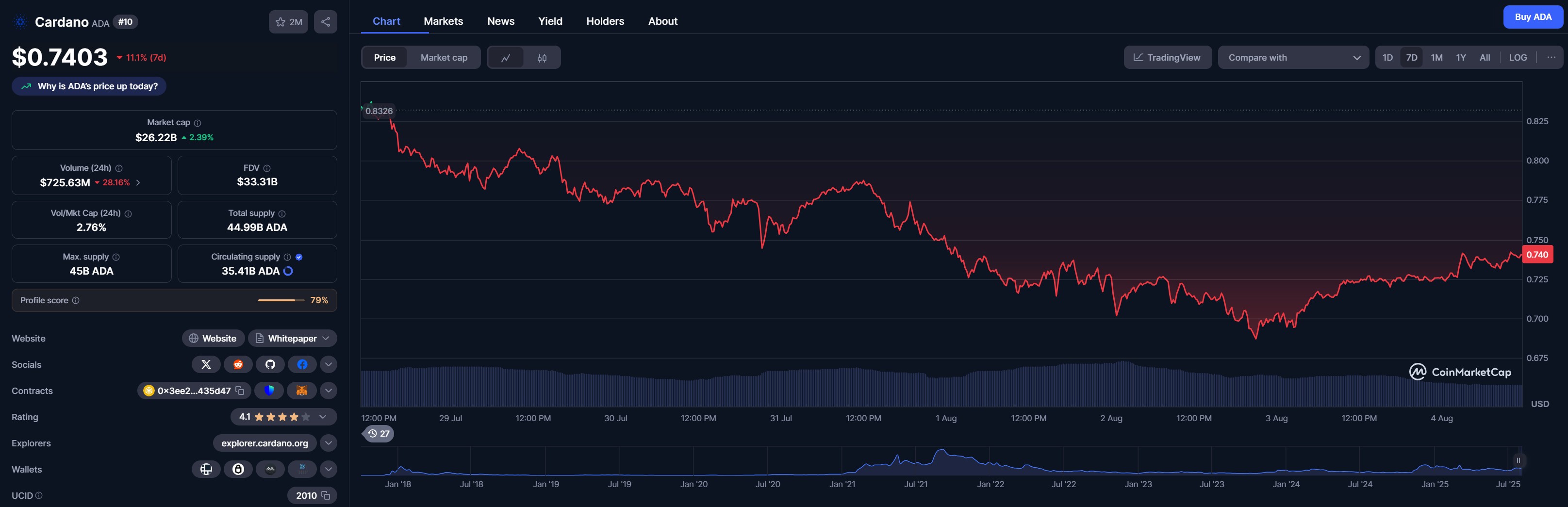Switch chart to candlestick view
Viewport: 1568px width, 507px height.
[x=542, y=58]
